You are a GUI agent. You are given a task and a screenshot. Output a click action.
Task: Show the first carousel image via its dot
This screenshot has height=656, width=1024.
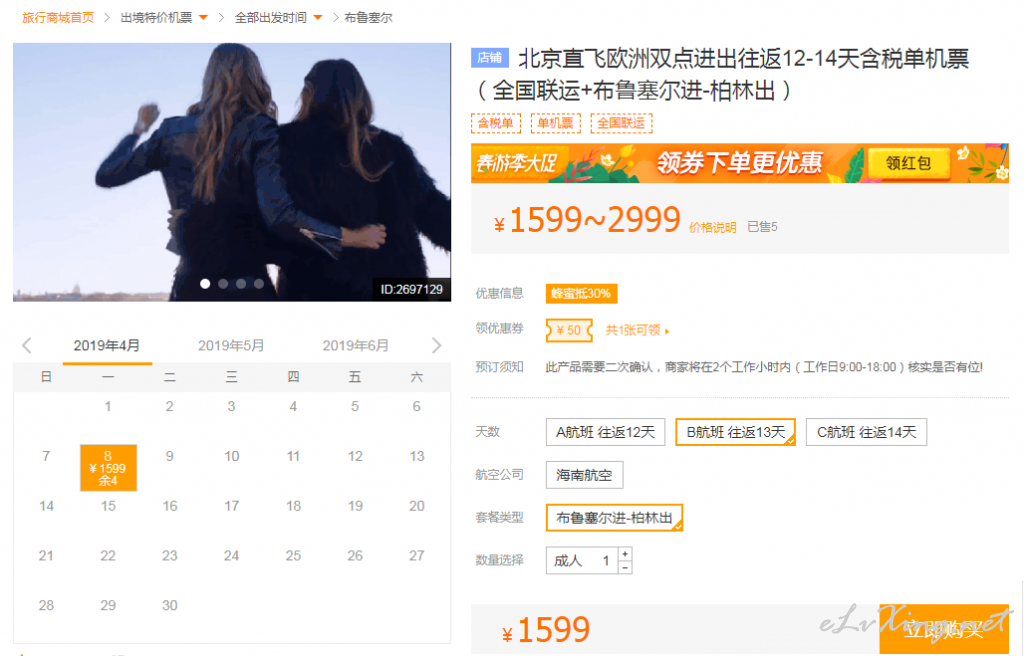pyautogui.click(x=205, y=284)
